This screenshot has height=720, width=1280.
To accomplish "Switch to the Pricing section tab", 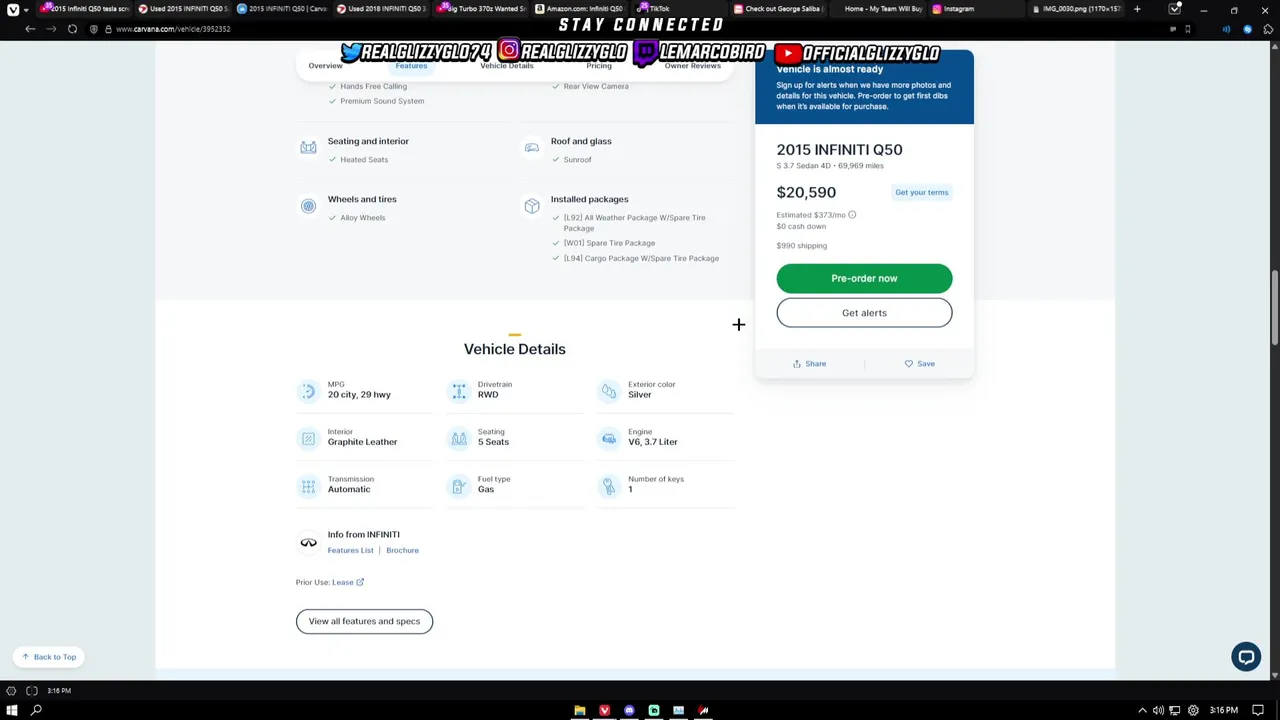I will [x=599, y=66].
